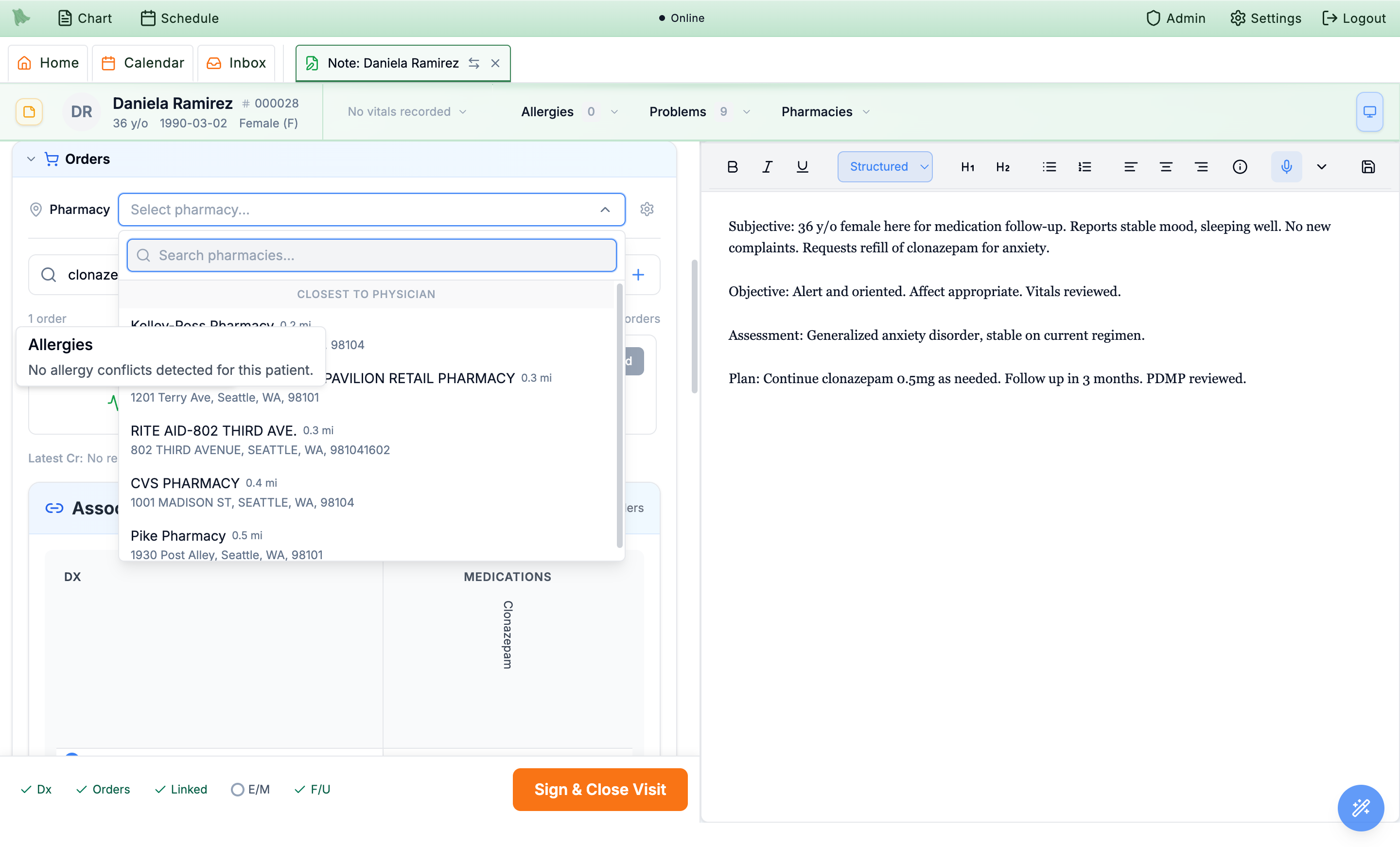1400x847 pixels.
Task: Toggle underline formatting
Action: [x=802, y=167]
